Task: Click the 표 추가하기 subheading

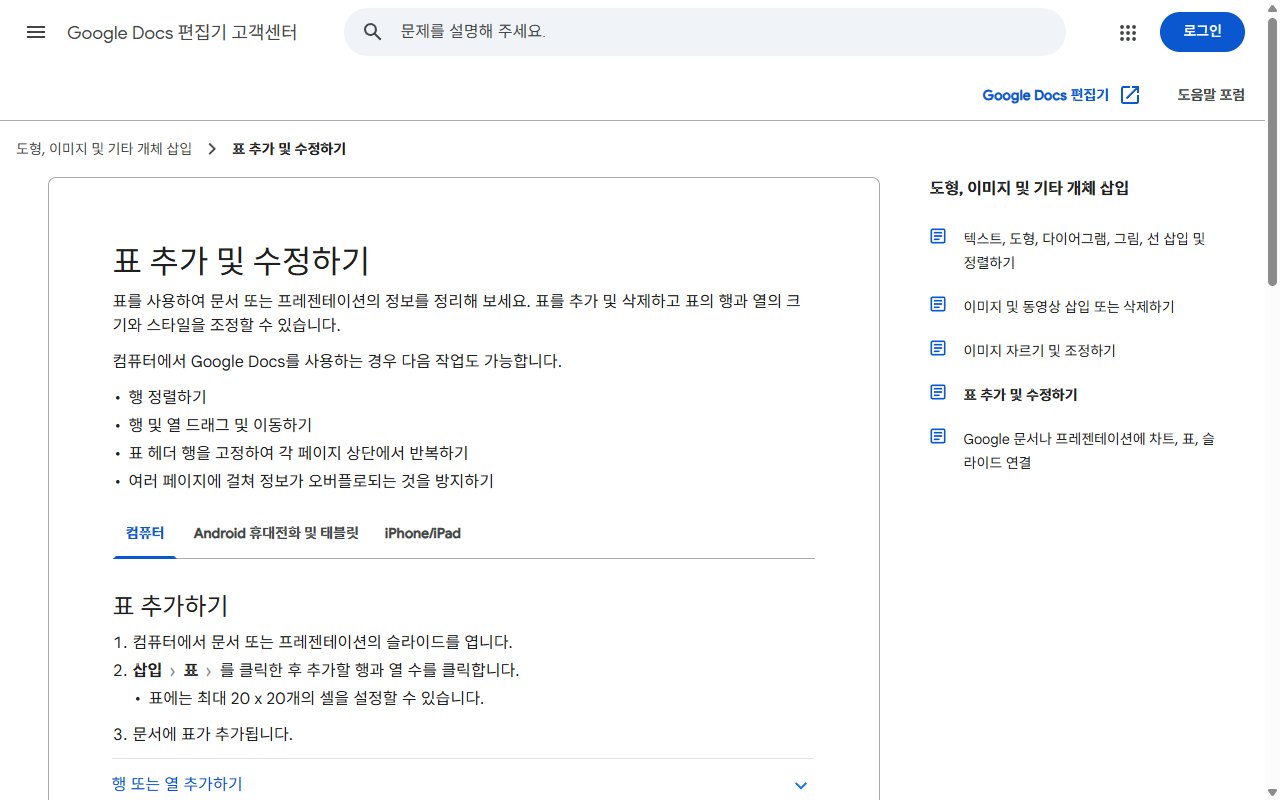Action: coord(171,605)
